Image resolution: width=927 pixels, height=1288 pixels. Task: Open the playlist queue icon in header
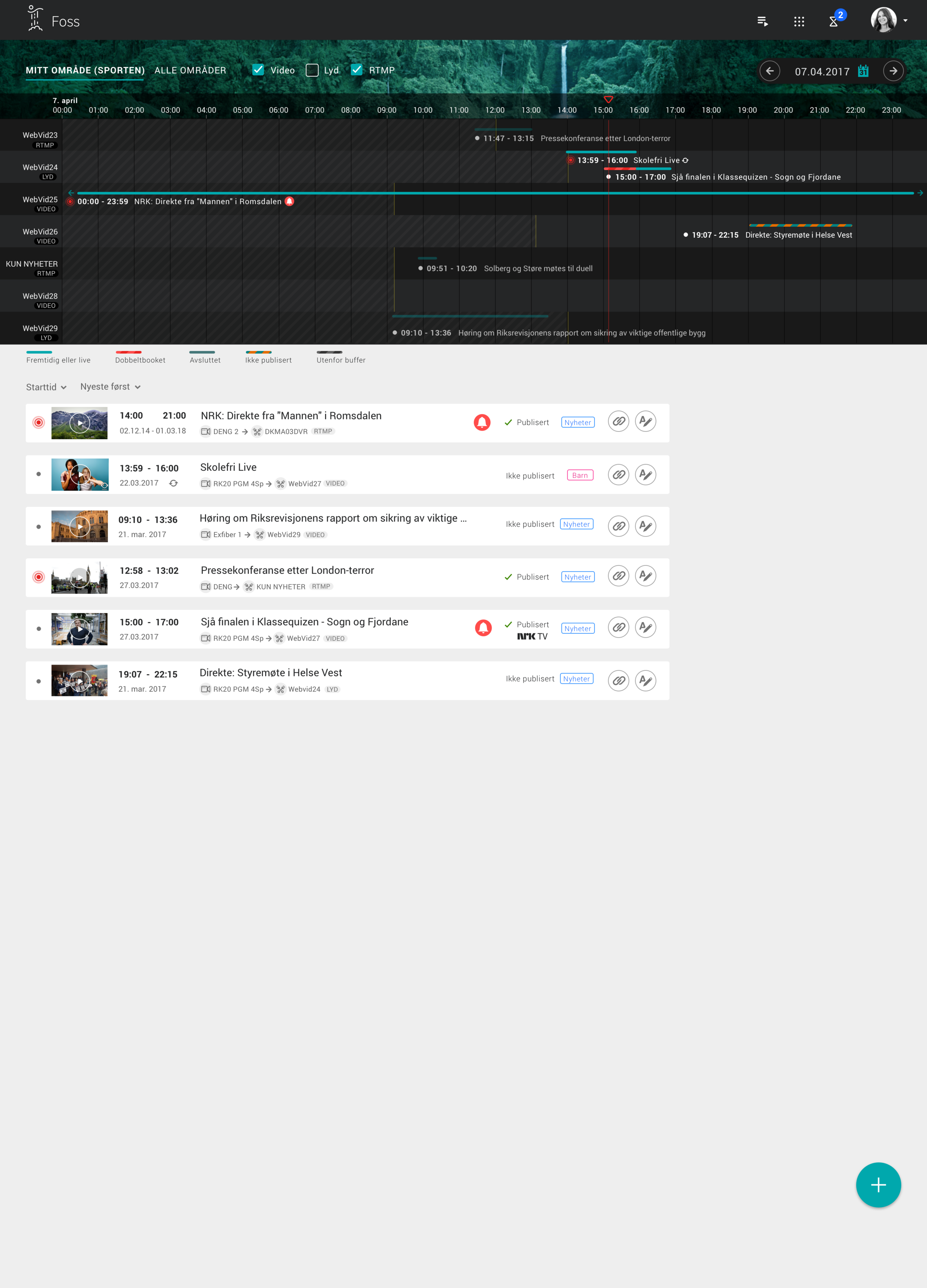point(762,22)
